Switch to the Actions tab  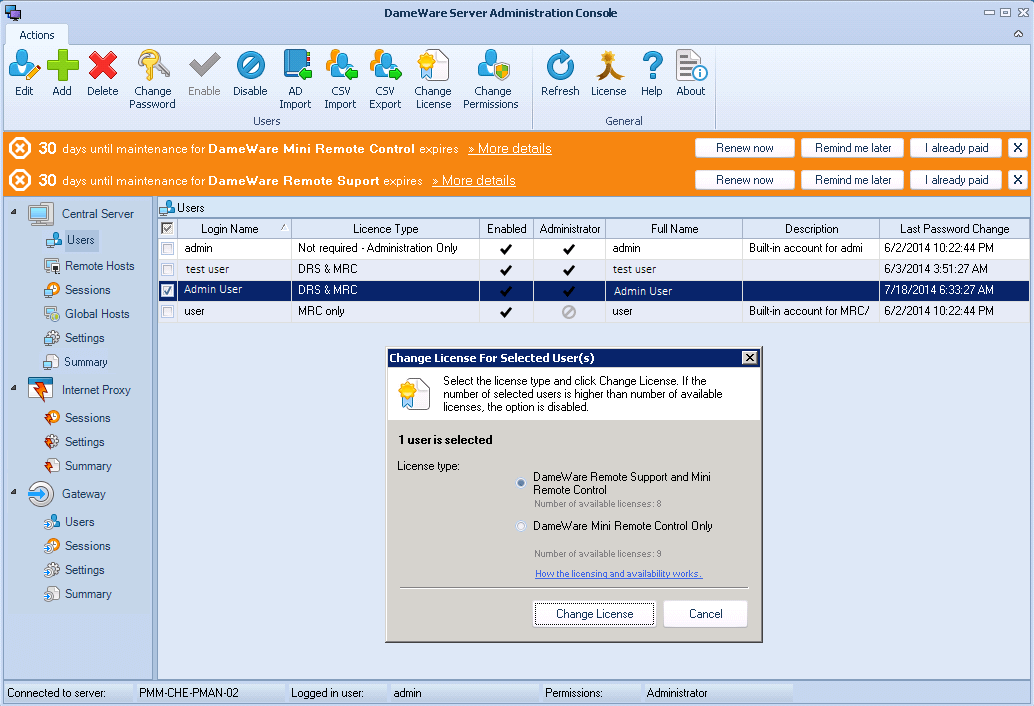37,35
